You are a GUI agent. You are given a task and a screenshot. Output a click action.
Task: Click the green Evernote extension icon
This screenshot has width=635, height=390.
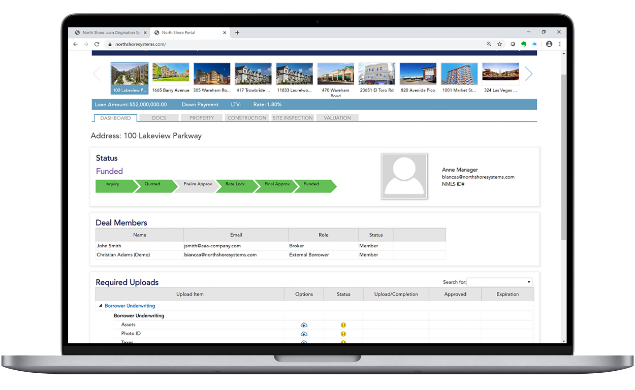pos(523,44)
